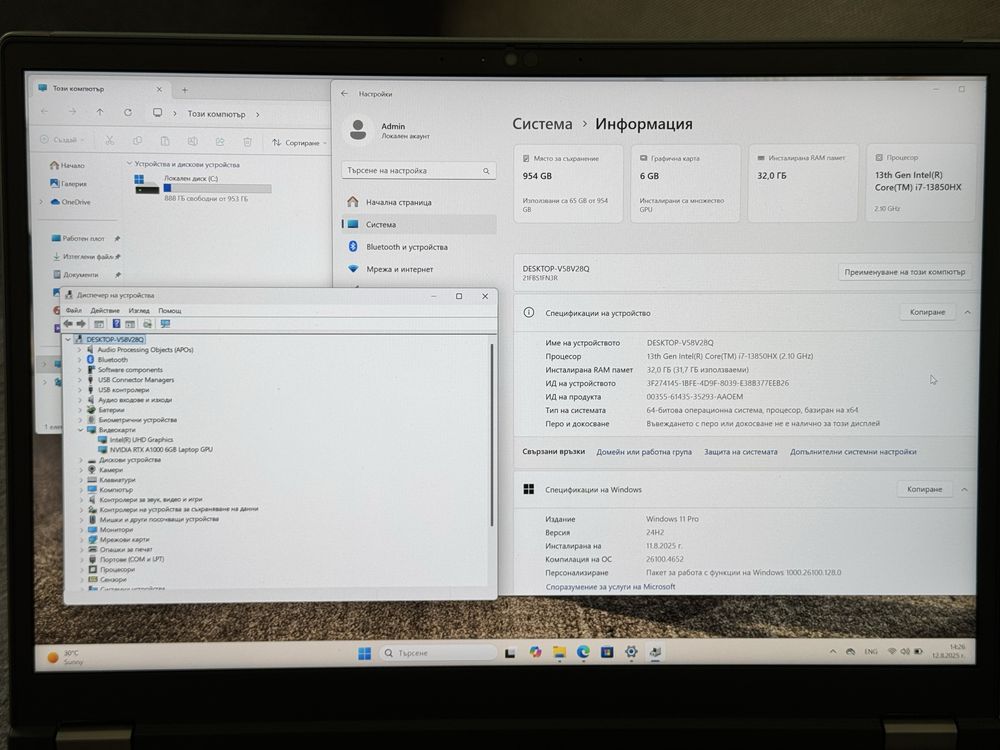Collapse Устройства и дискови устройства group

tap(129, 164)
